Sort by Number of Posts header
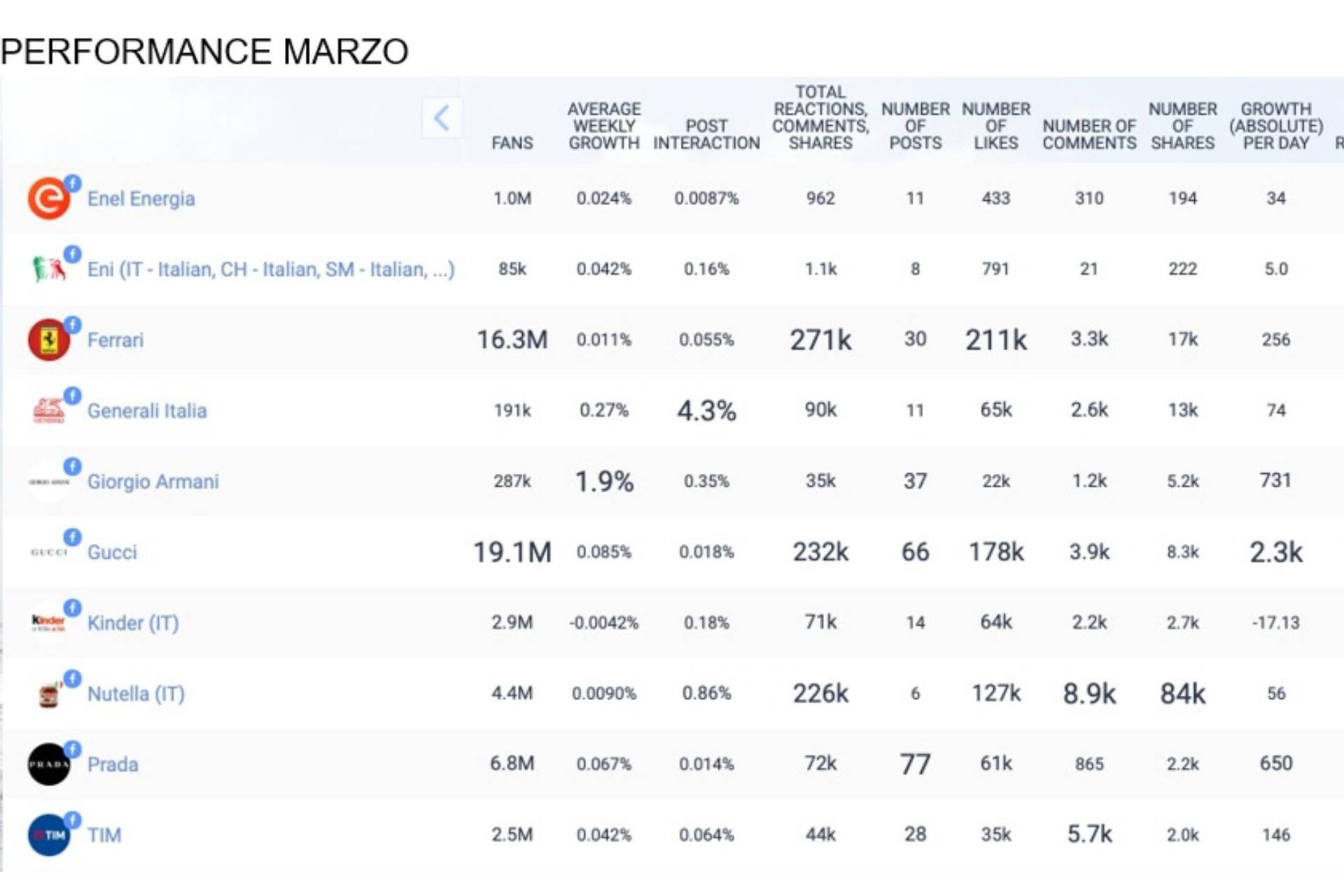The image size is (1344, 896). click(x=915, y=126)
